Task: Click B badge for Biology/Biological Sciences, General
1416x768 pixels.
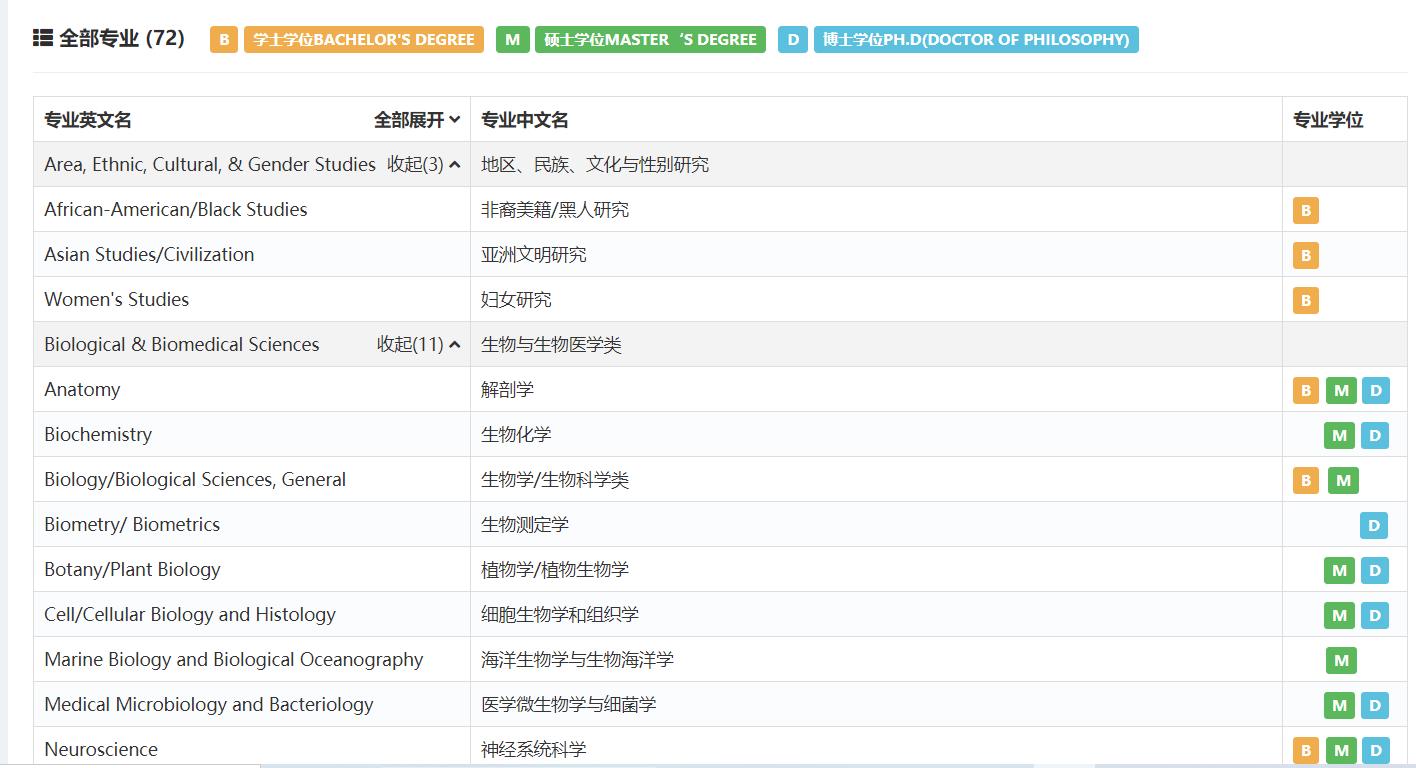Action: click(1305, 480)
